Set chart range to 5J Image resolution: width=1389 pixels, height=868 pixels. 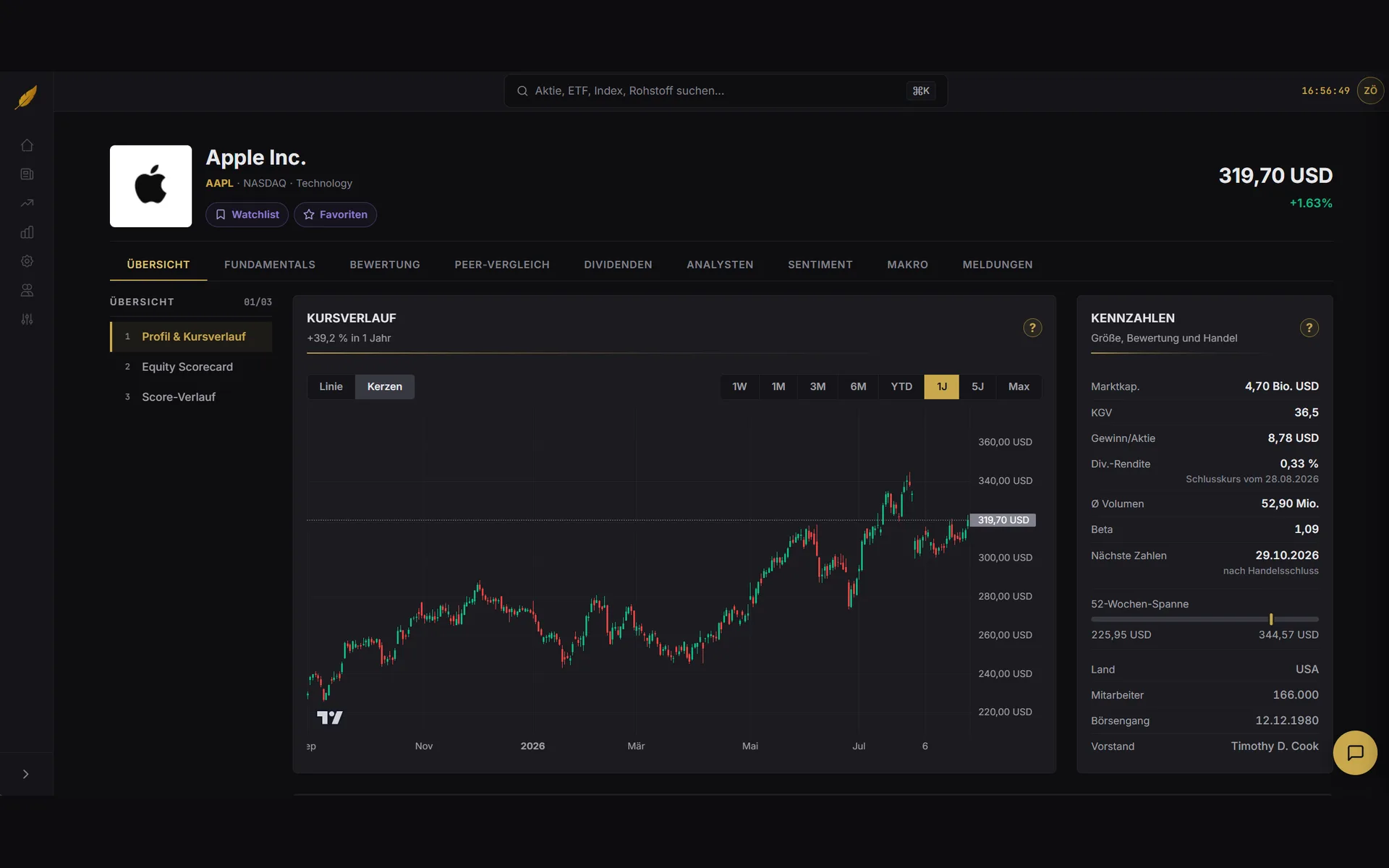(977, 387)
